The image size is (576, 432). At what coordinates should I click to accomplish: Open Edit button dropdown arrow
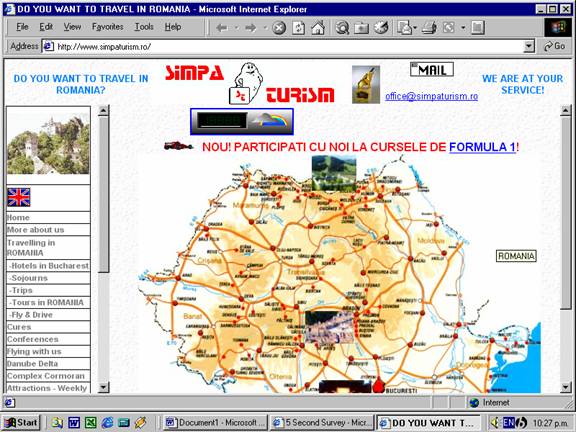click(463, 28)
